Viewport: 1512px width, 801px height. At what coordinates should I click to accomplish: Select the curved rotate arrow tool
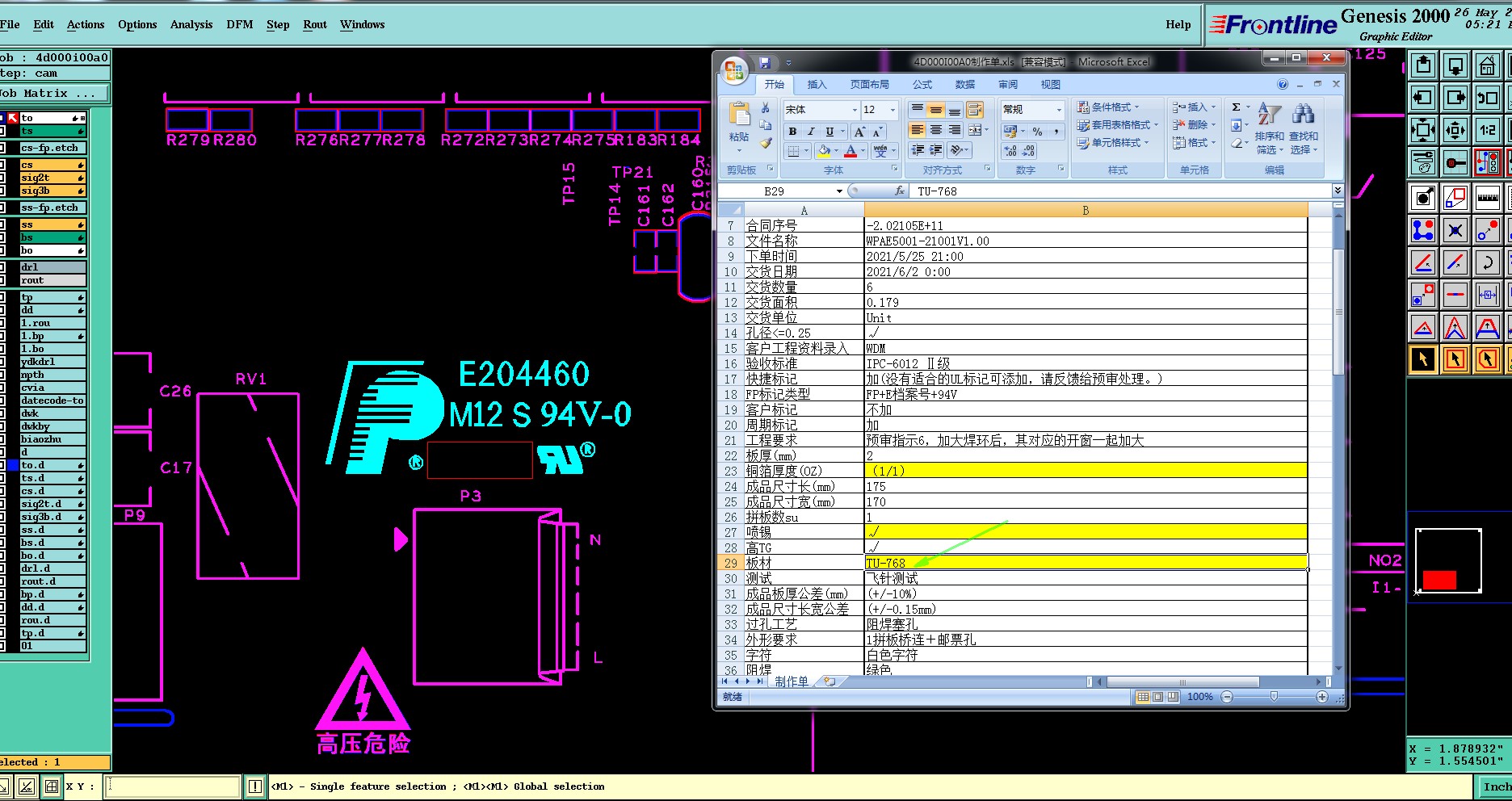point(1487,262)
